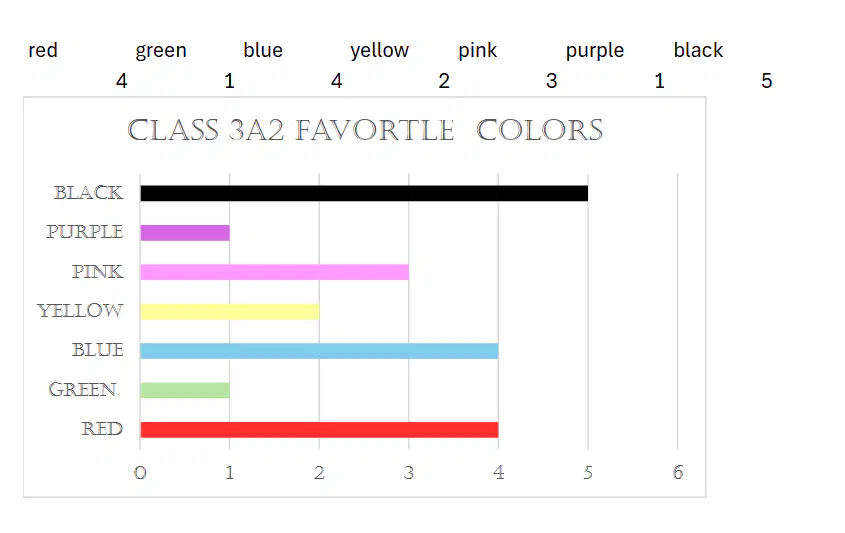The height and width of the screenshot is (533, 845).
Task: Select the word green in the table
Action: [161, 51]
